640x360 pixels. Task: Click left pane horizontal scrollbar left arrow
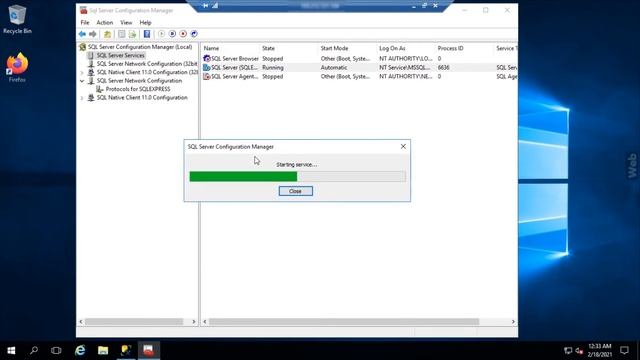81,322
